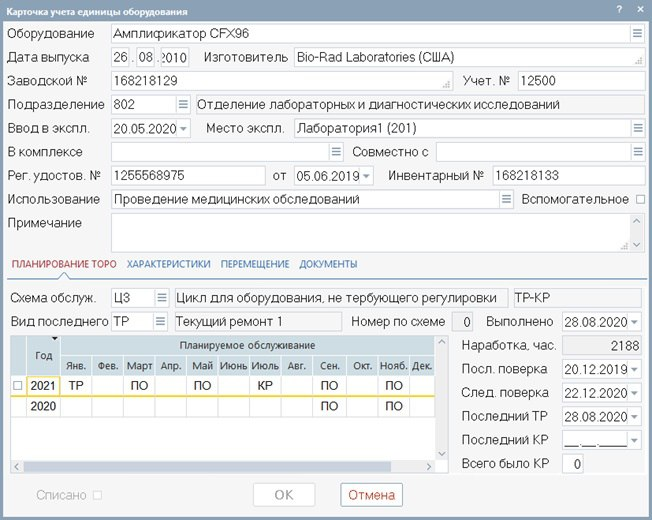Check the 2021 row checkbox
Viewport: 652px width, 520px height.
(17, 386)
